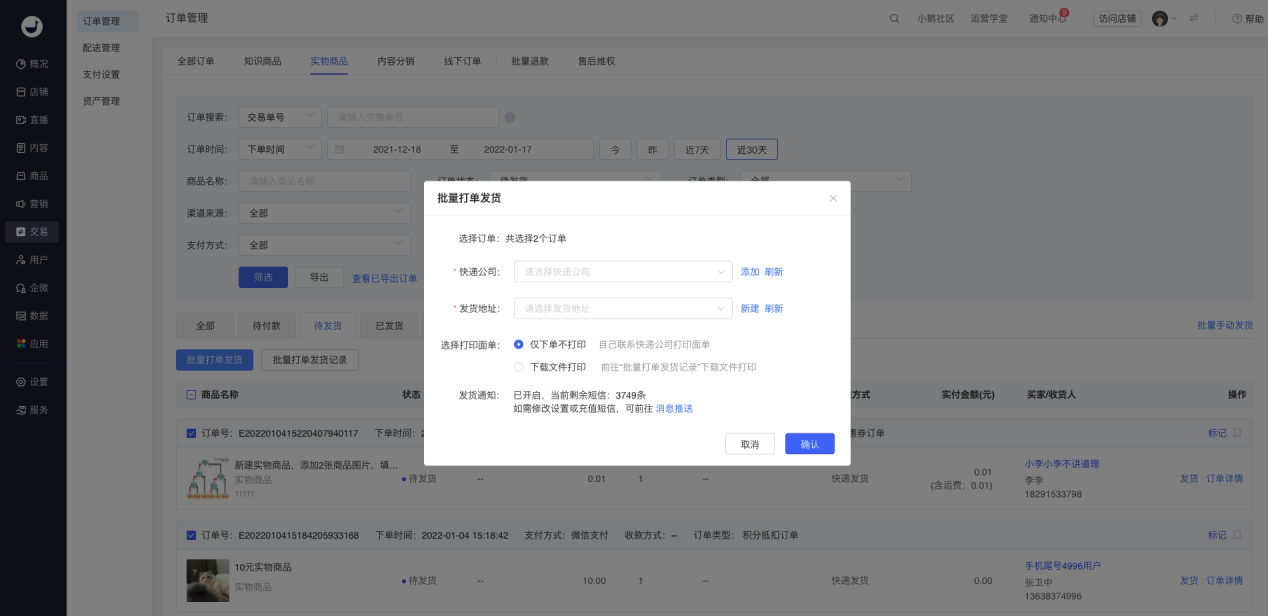Open 概况 overview in the sidebar

[32, 63]
